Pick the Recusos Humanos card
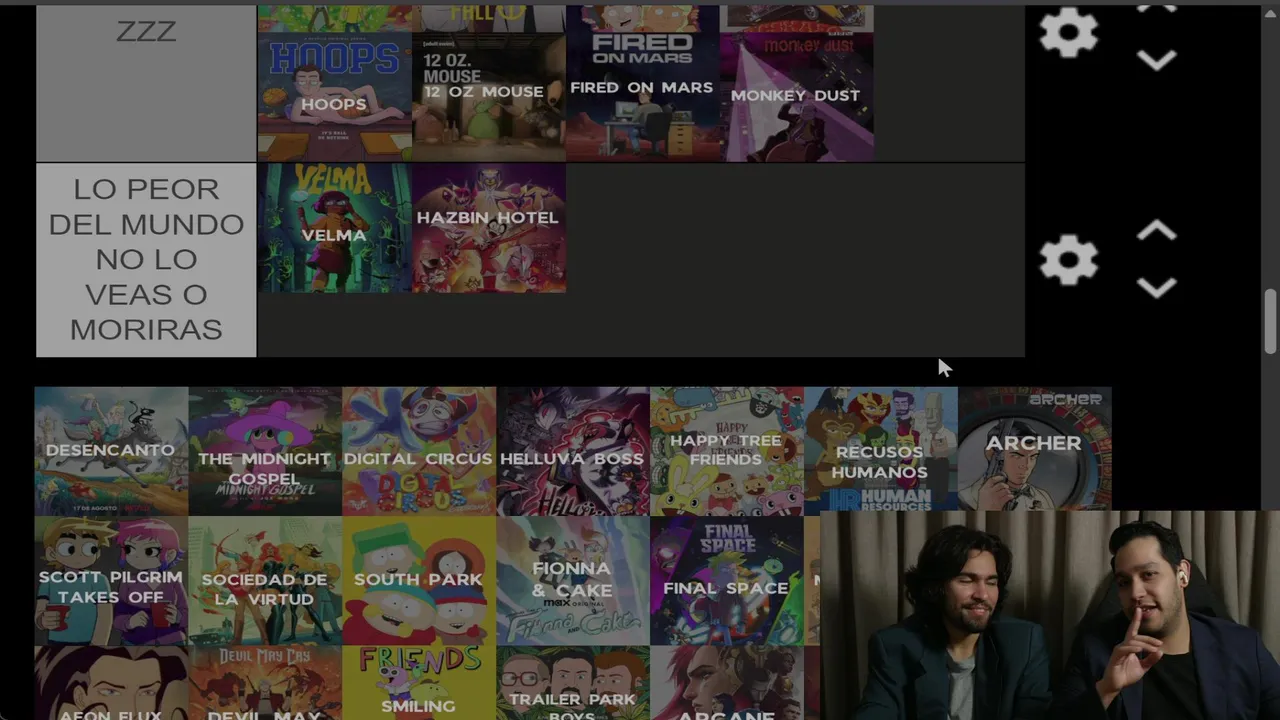Viewport: 1280px width, 720px height. [x=881, y=451]
